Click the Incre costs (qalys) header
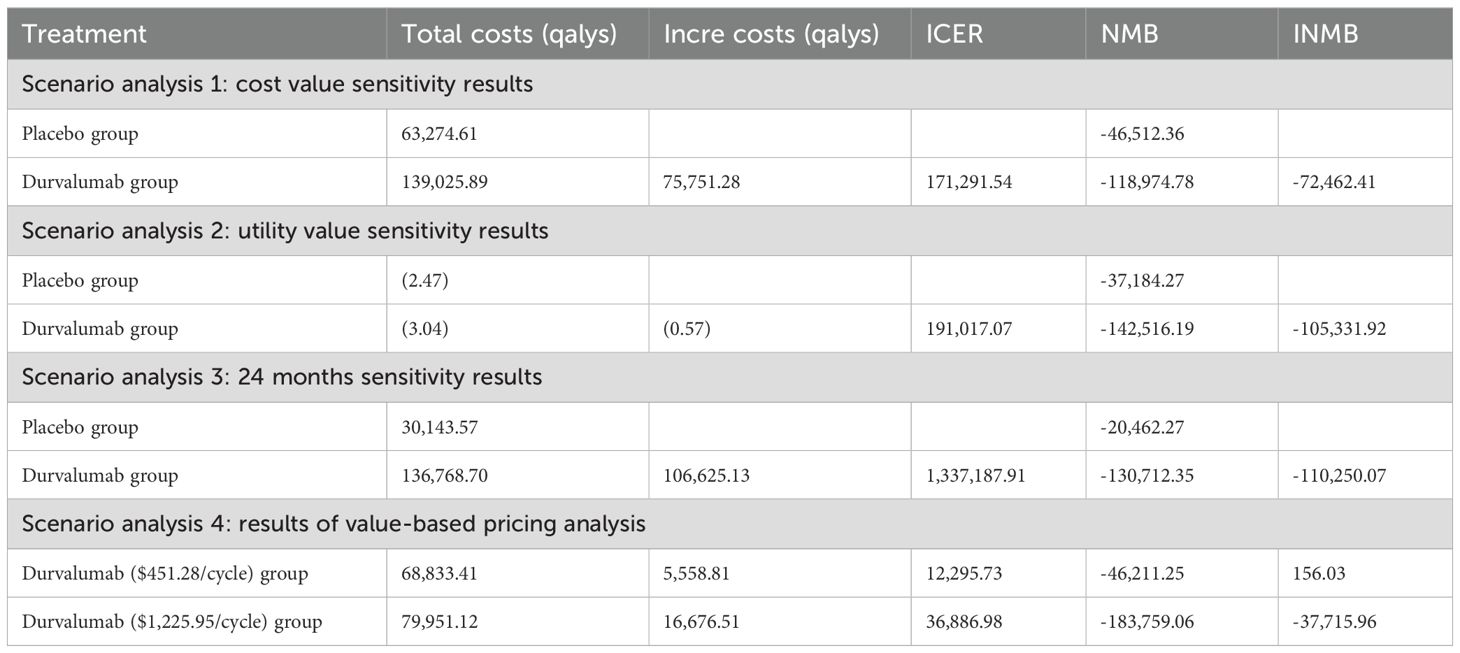This screenshot has width=1460, height=653. (771, 33)
